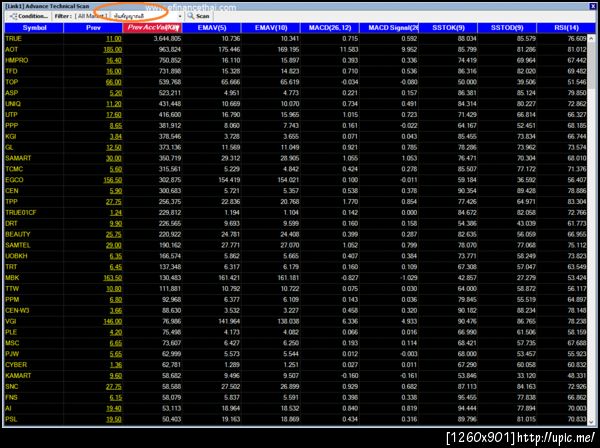Click VGI's MACD value 6.336
This screenshot has width=600, height=448.
point(350,321)
